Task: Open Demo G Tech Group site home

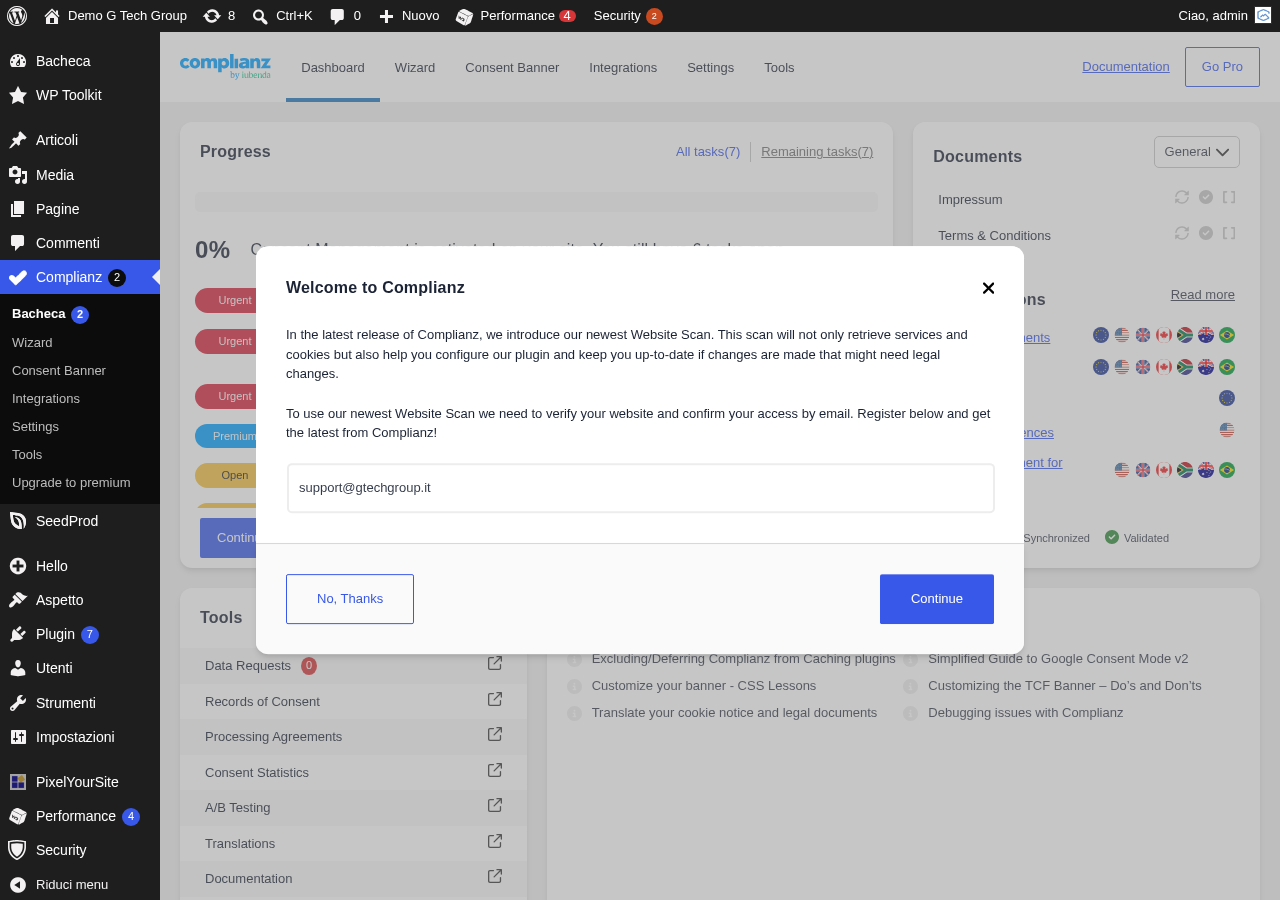Action: coord(116,16)
